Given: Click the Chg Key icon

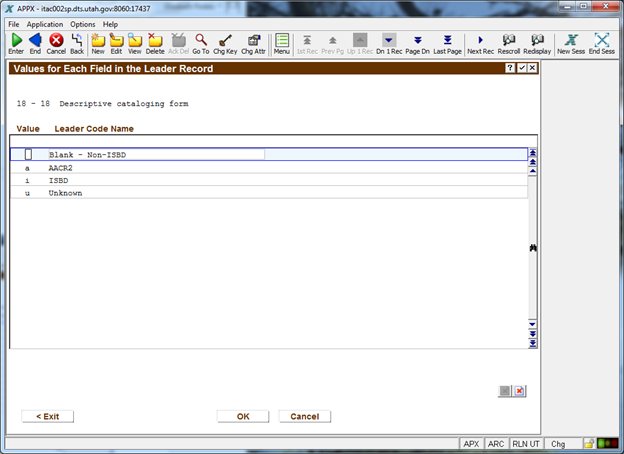Looking at the screenshot, I should 226,43.
